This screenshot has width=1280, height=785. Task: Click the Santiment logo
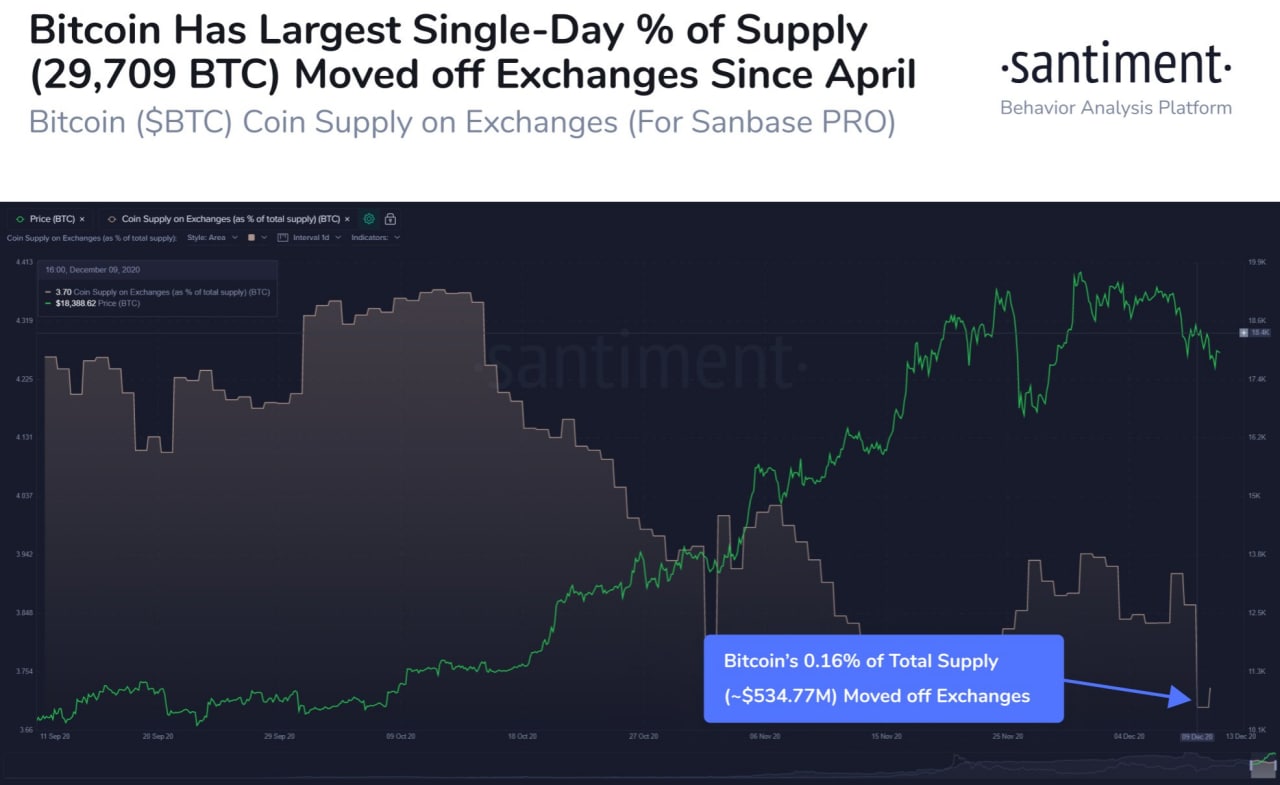coord(1115,67)
